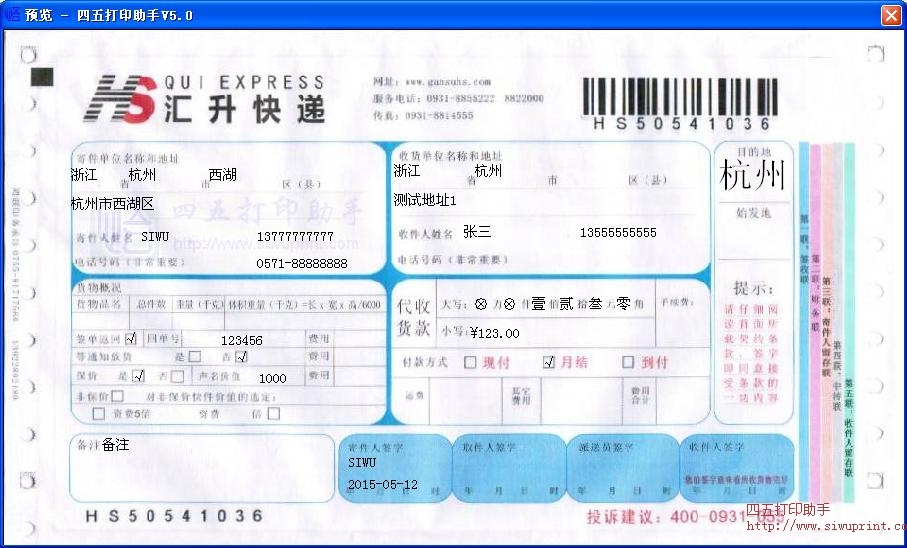Click sender province 浙江 under 寄件单位名称和地址
The image size is (907, 548).
(x=84, y=174)
